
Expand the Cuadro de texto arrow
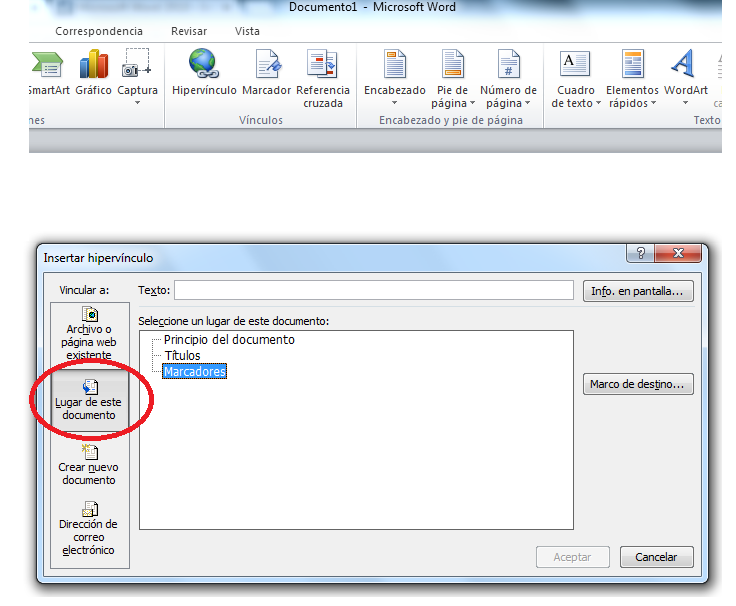598,103
